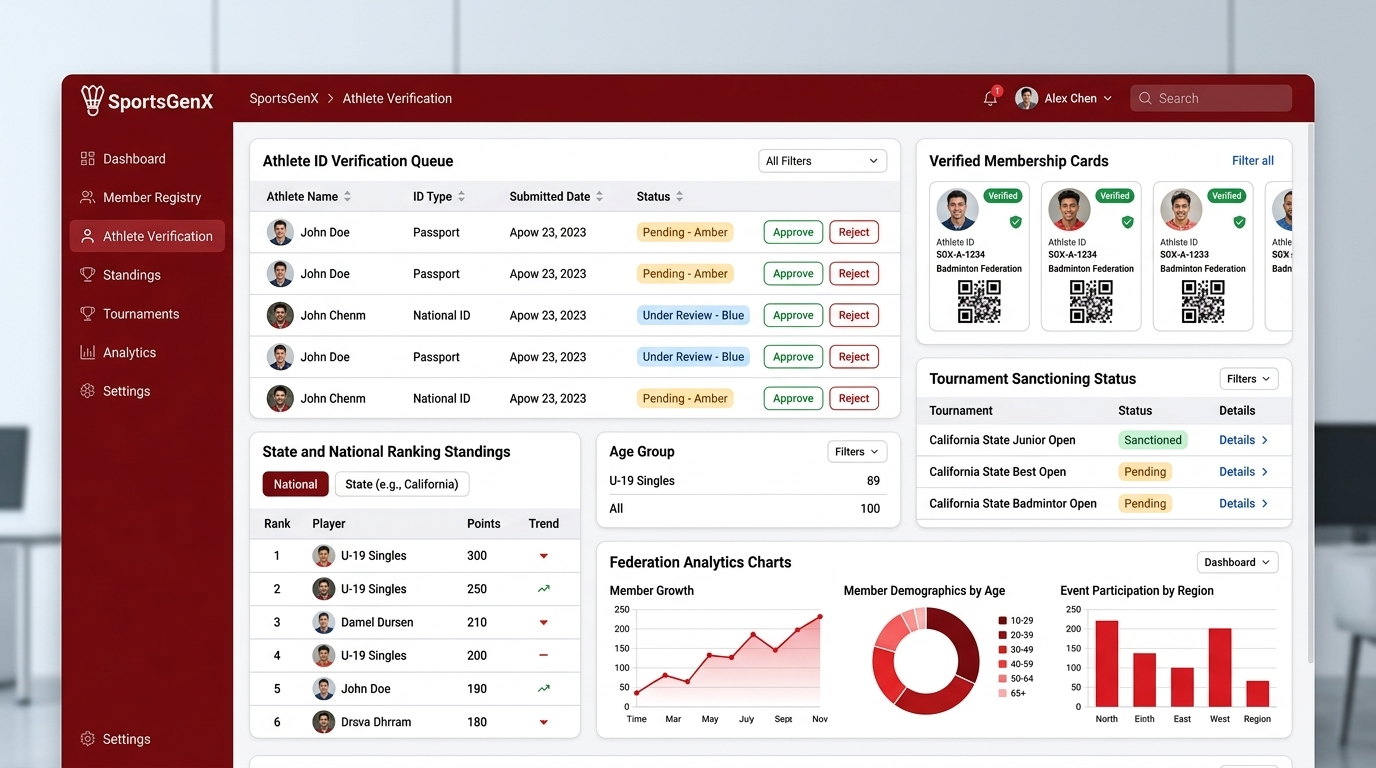This screenshot has width=1376, height=768.
Task: Expand the Alex Chen account menu arrow
Action: tap(1107, 99)
